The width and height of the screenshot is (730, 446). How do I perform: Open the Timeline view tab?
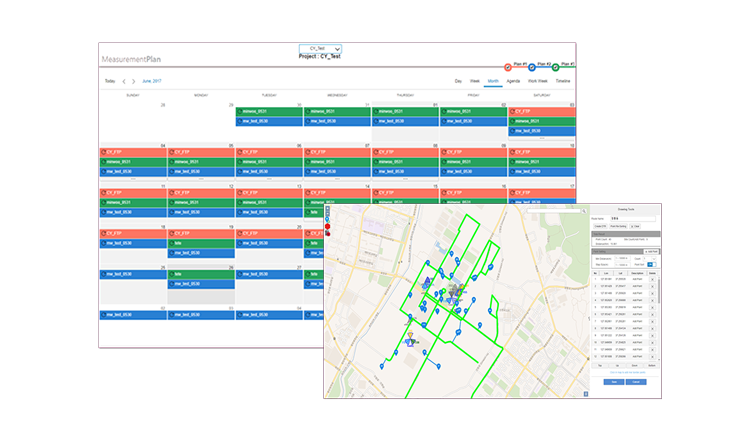point(563,80)
